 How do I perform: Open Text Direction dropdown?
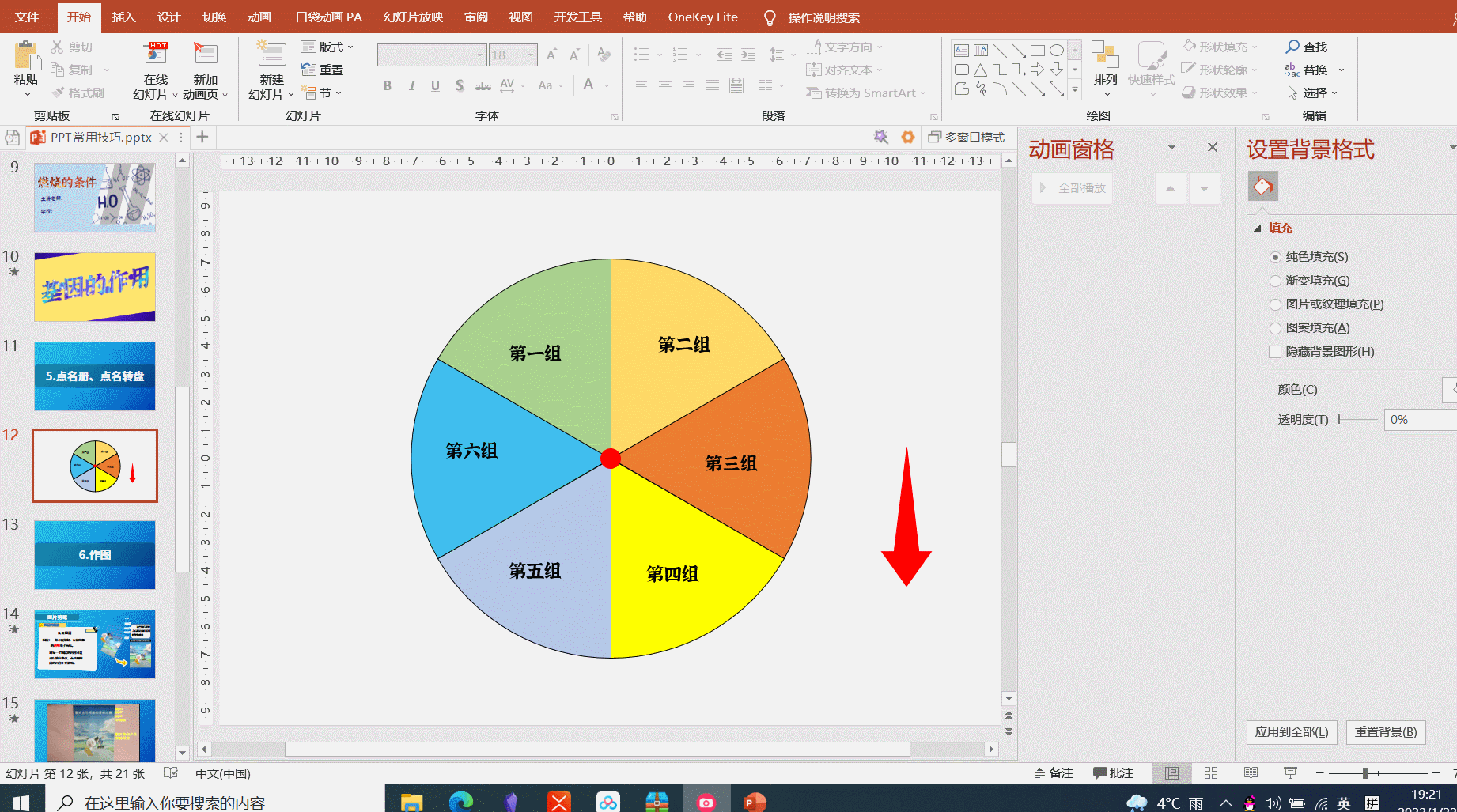(x=845, y=47)
